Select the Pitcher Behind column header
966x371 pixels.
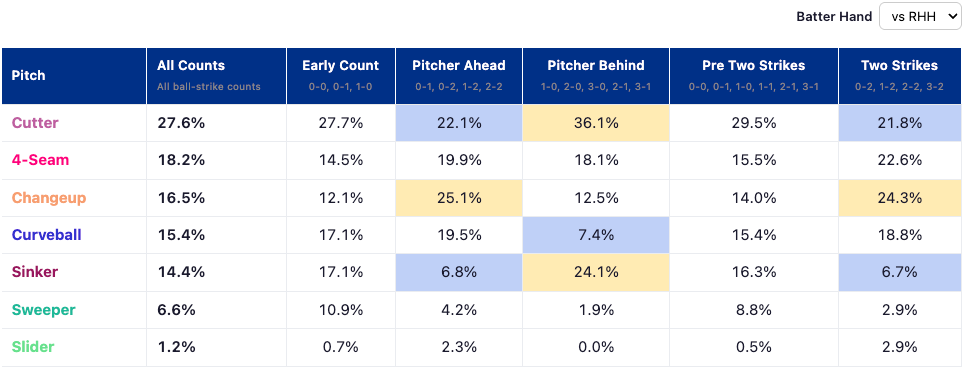click(x=596, y=76)
